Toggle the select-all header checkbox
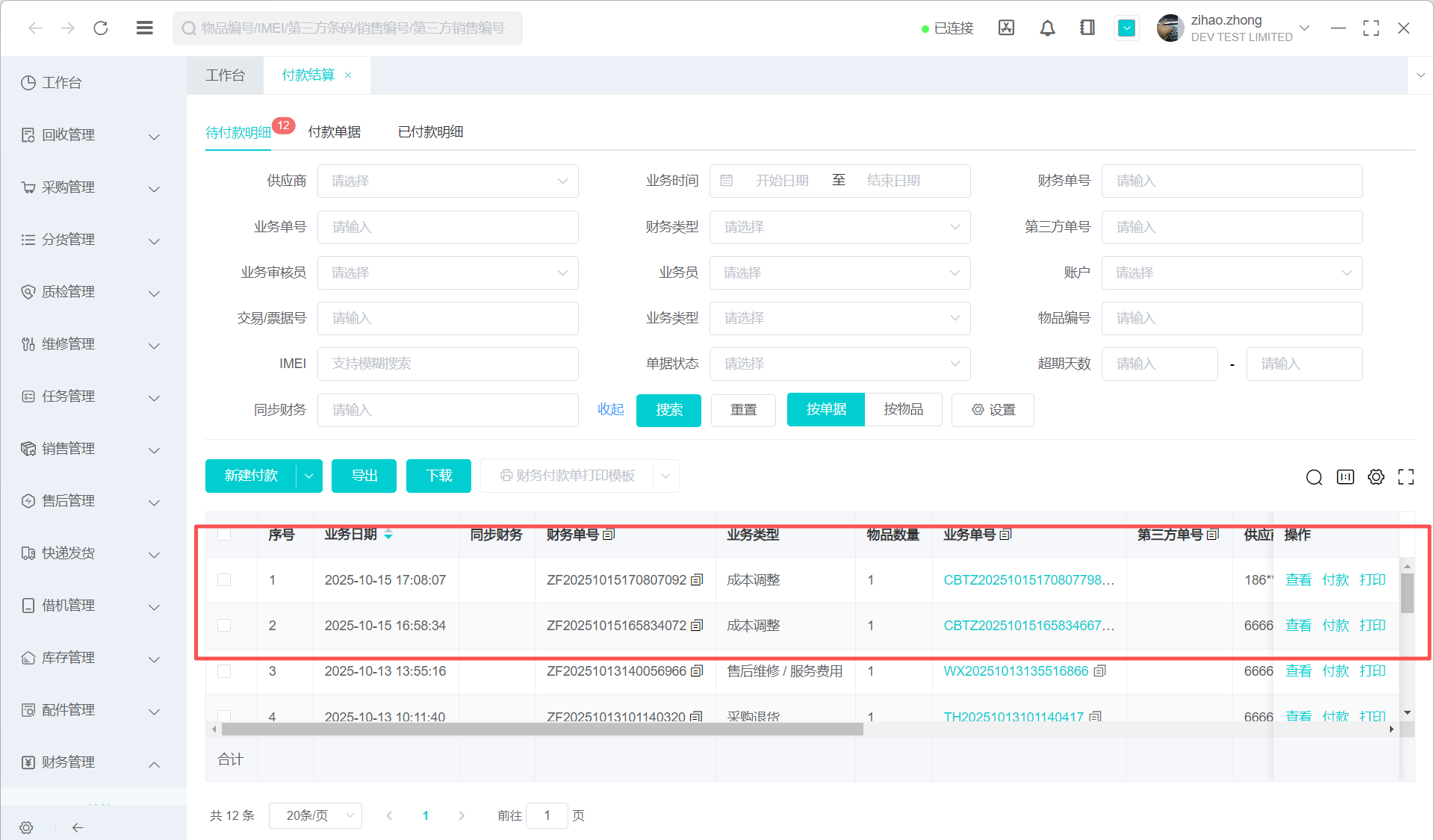This screenshot has width=1434, height=840. pyautogui.click(x=224, y=535)
